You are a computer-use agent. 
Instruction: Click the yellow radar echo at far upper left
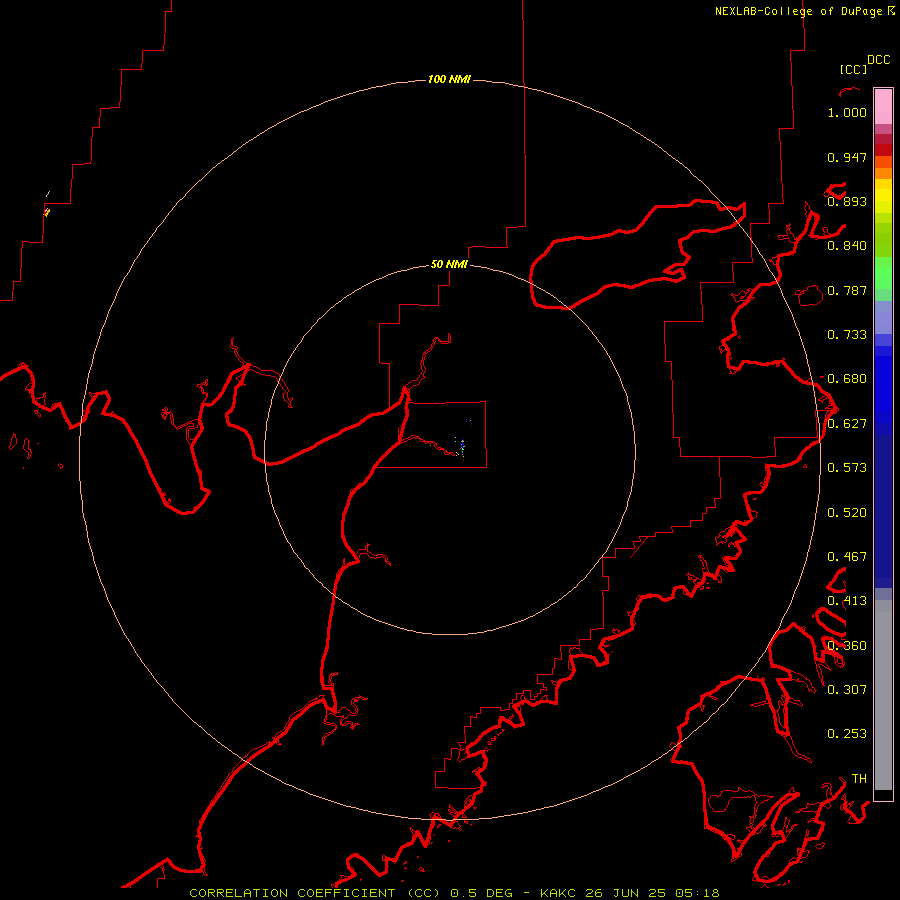[x=46, y=212]
